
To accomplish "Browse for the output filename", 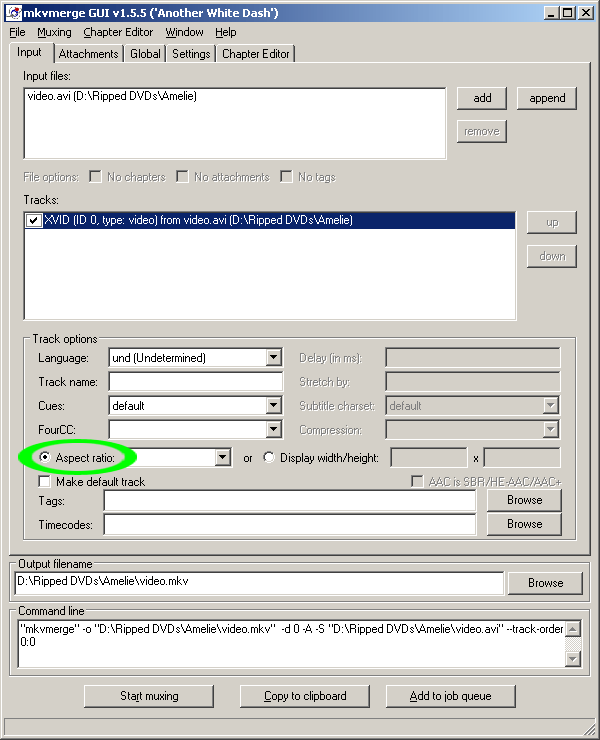I will tap(545, 583).
